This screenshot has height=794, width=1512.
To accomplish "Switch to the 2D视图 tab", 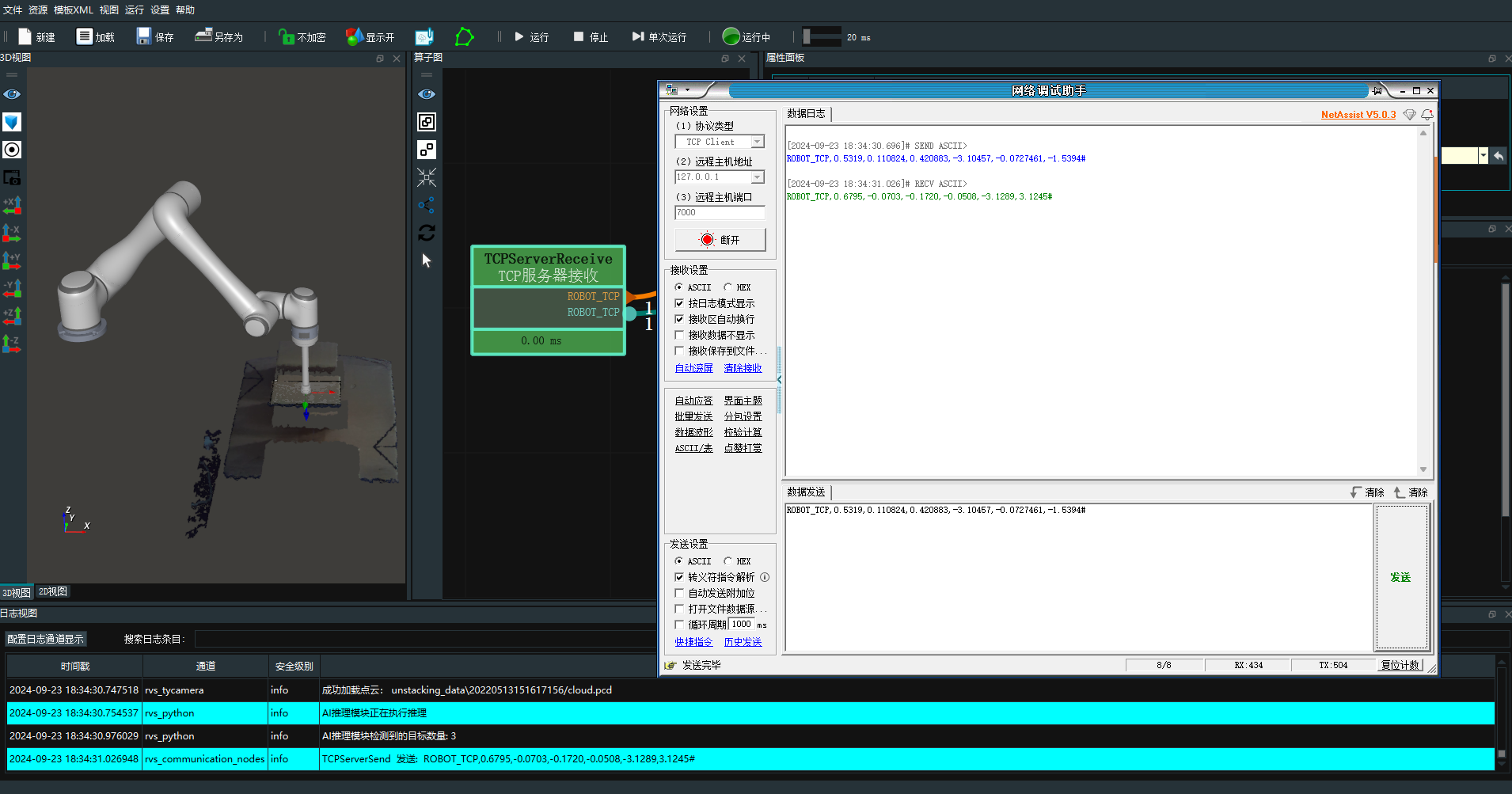I will click(x=53, y=592).
